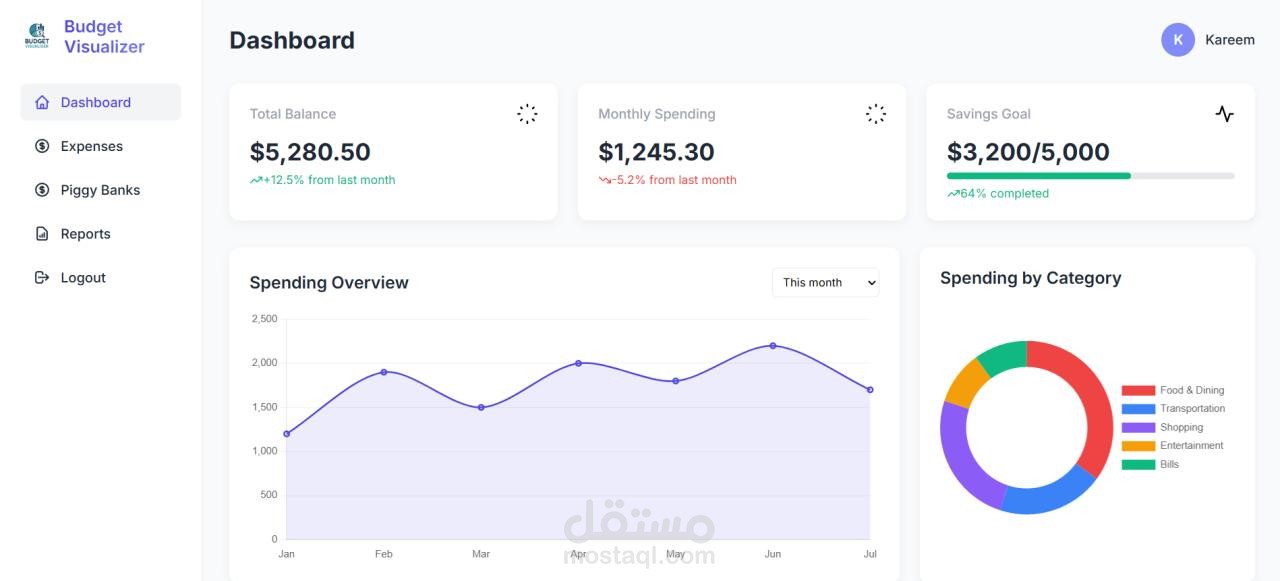Click the Budget Visualizer logo icon

point(37,36)
